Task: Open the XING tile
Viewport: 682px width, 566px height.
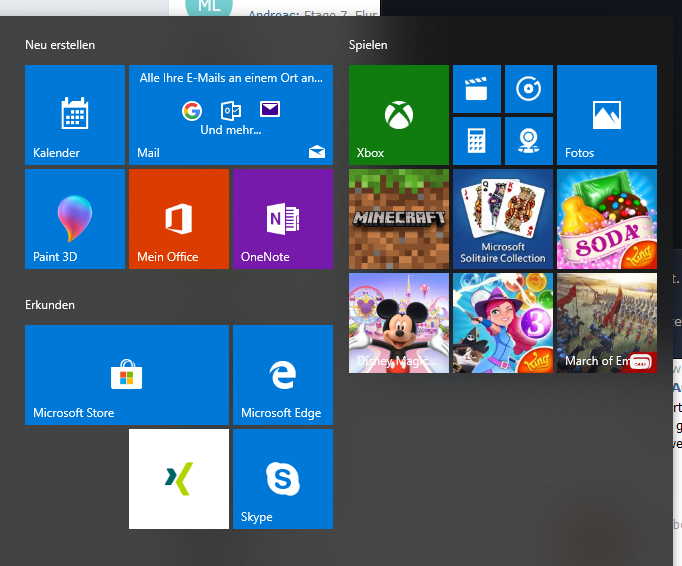Action: 179,479
